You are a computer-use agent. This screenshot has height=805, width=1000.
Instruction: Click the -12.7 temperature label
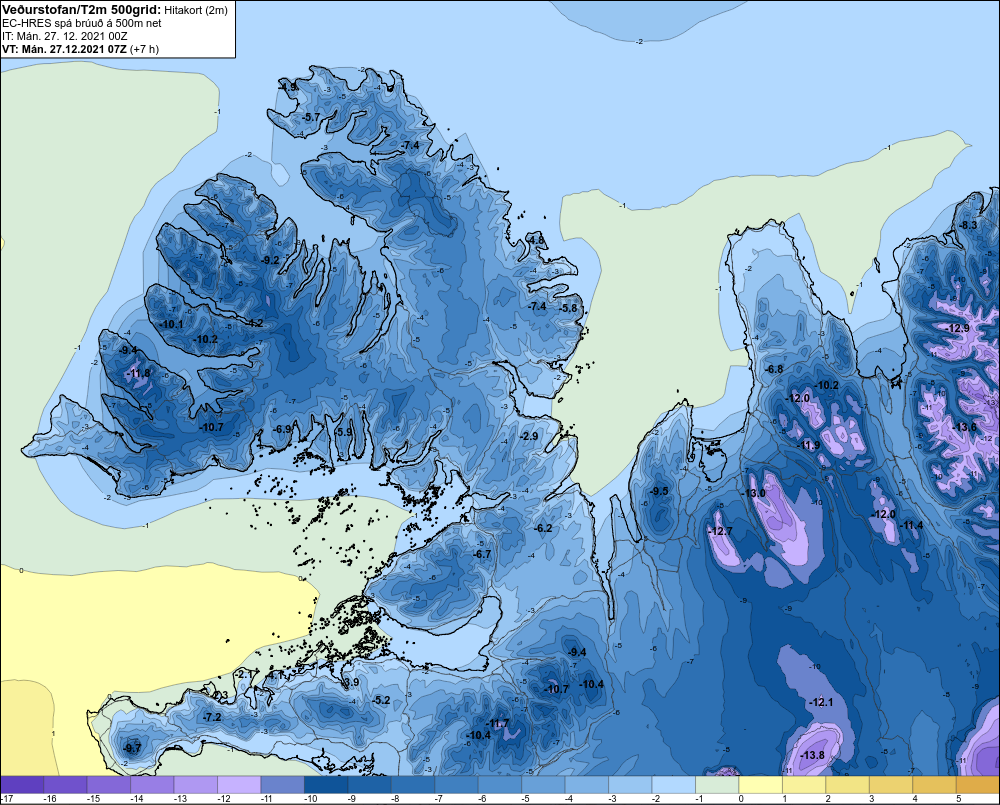(x=721, y=531)
